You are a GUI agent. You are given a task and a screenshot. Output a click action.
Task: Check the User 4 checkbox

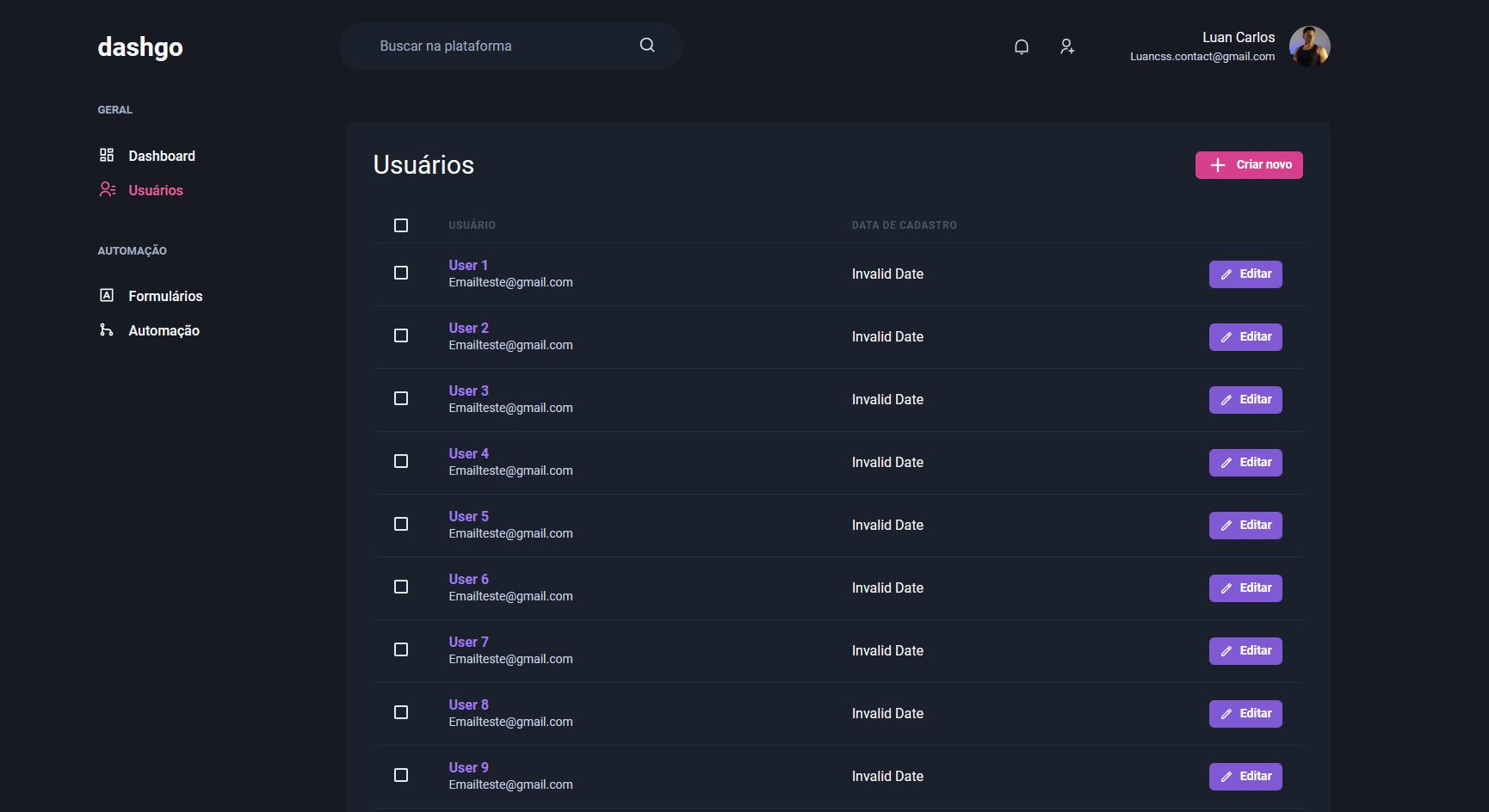[401, 461]
